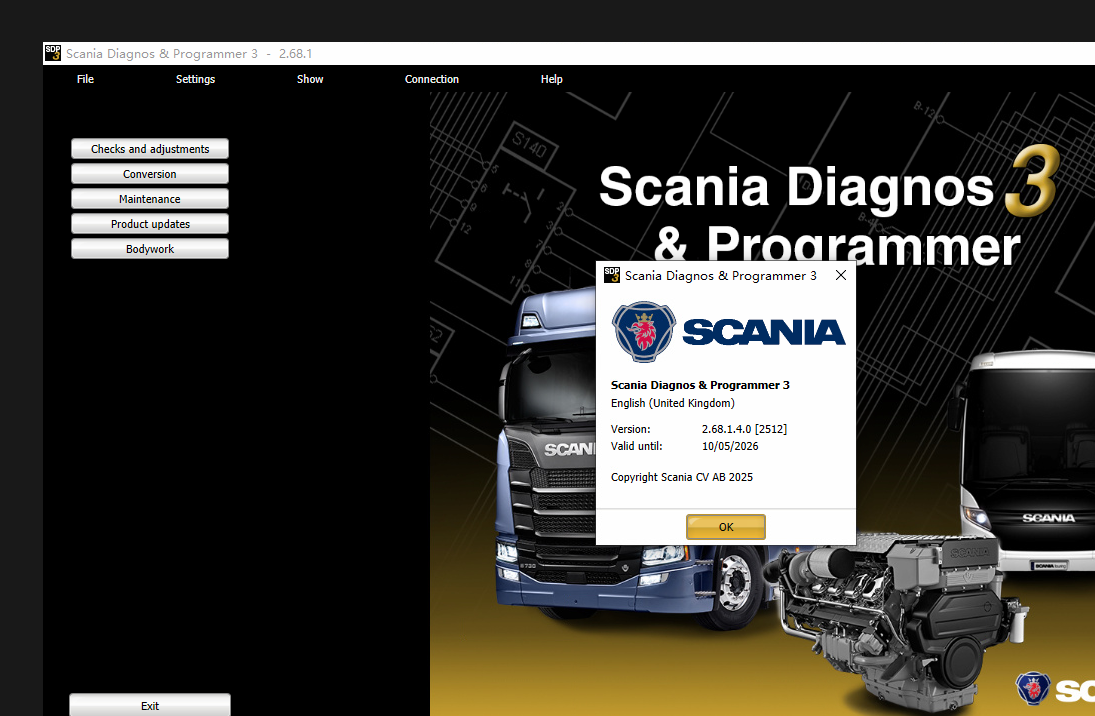The height and width of the screenshot is (716, 1095).
Task: Open the Bodywork section
Action: [150, 249]
